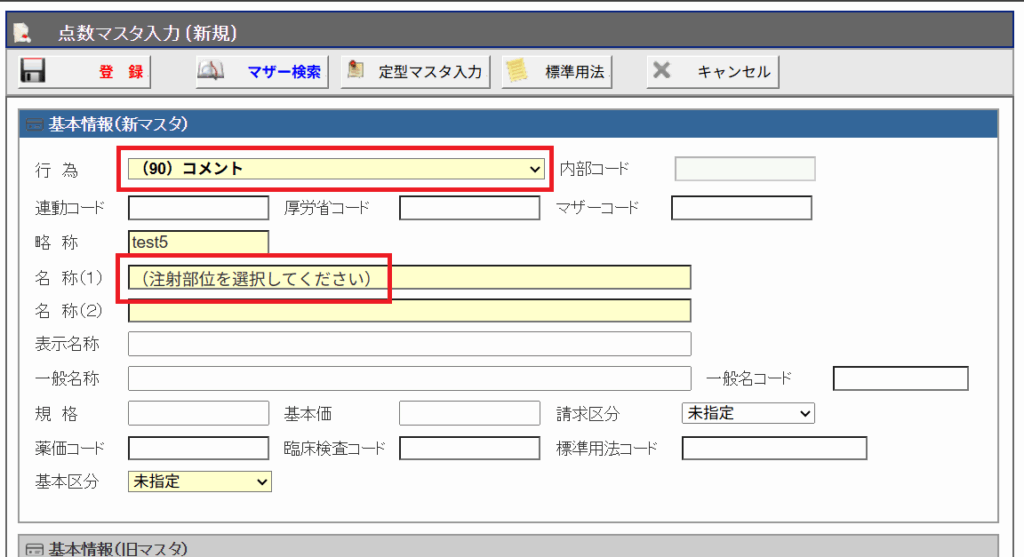The width and height of the screenshot is (1024, 557).
Task: Click the 標準用法 notepad icon
Action: click(516, 72)
